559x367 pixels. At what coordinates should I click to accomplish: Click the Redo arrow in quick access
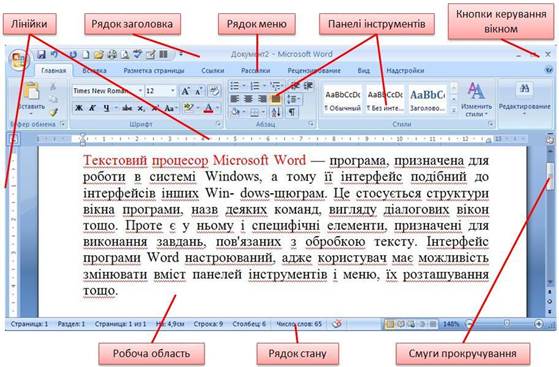point(73,55)
